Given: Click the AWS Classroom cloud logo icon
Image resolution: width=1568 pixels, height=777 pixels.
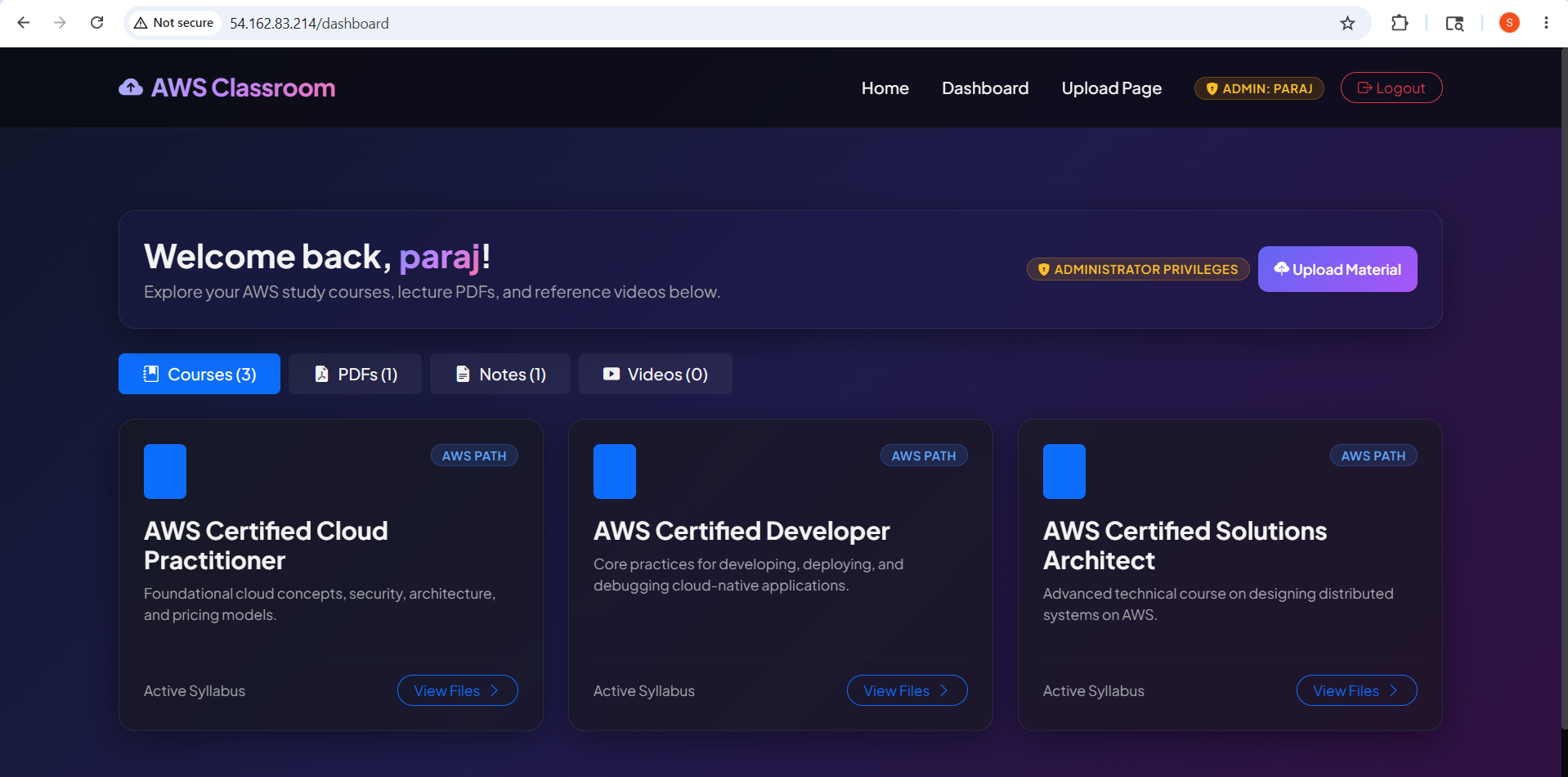Looking at the screenshot, I should click(131, 88).
